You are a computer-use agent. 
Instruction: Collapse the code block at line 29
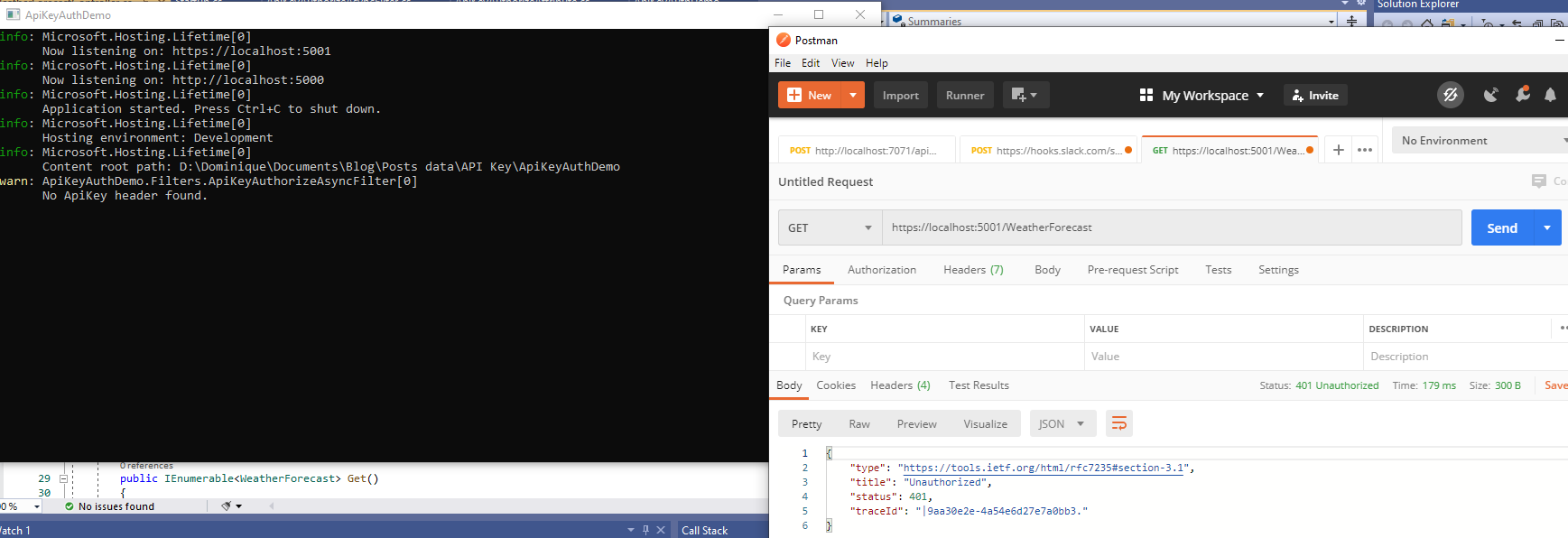[63, 478]
